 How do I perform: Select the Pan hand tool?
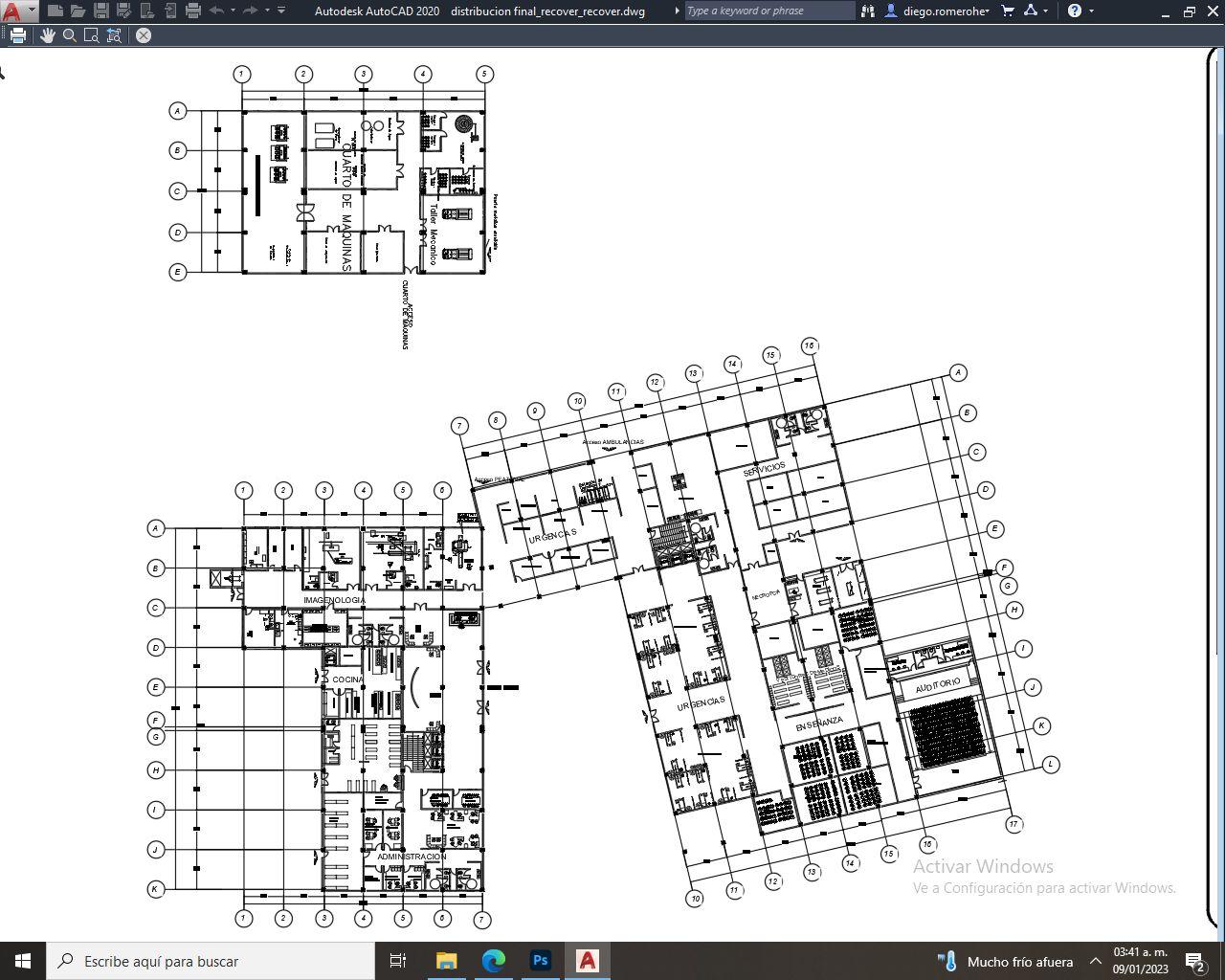click(x=48, y=35)
